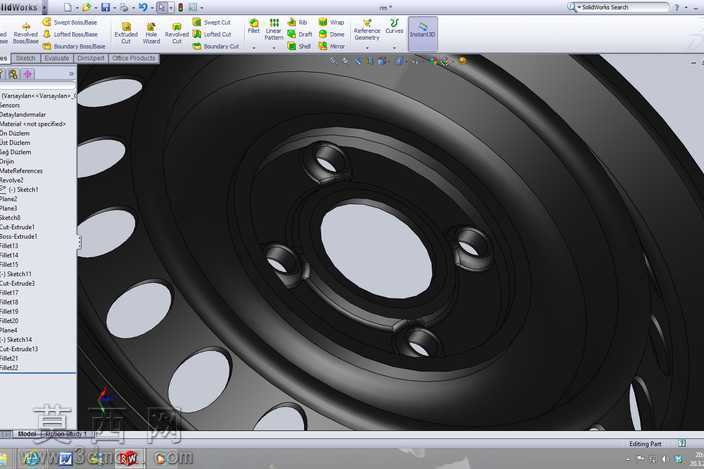The height and width of the screenshot is (469, 704).
Task: Expand the feature manager panel chevron
Action: [x=71, y=74]
